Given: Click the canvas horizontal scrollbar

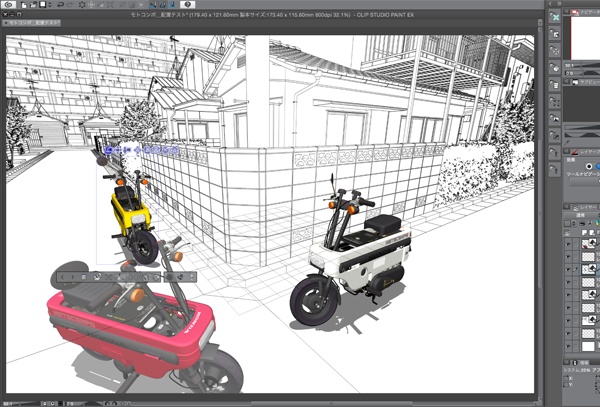Looking at the screenshot, I should [331, 403].
